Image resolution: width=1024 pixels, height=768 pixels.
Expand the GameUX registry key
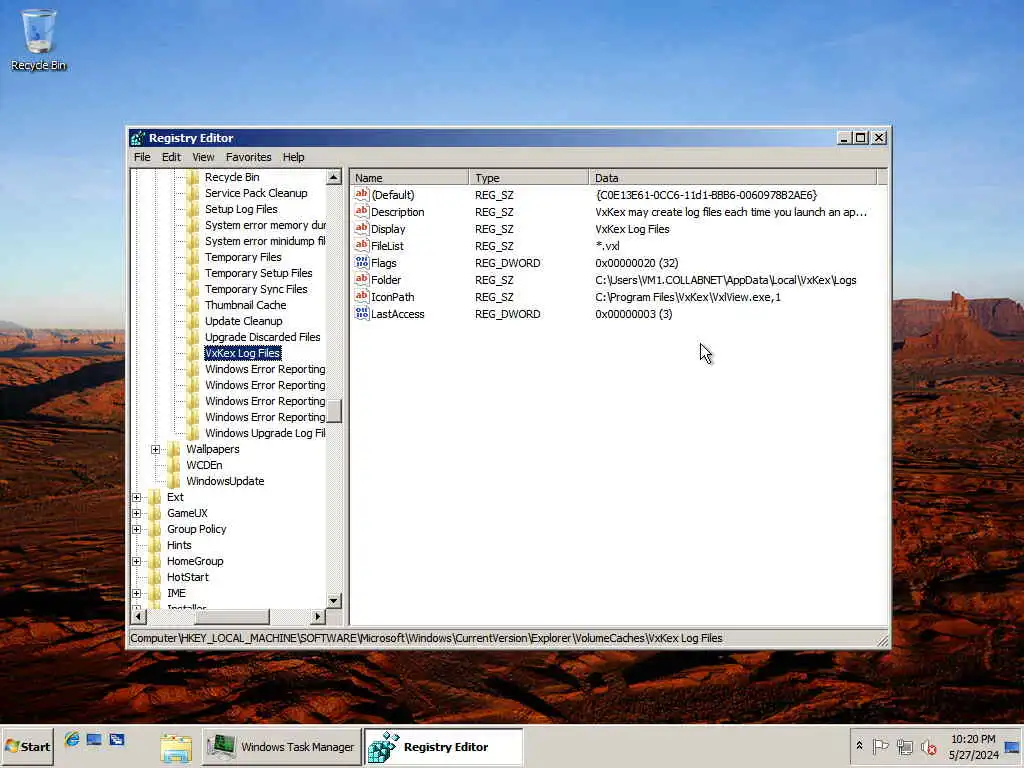tap(136, 513)
